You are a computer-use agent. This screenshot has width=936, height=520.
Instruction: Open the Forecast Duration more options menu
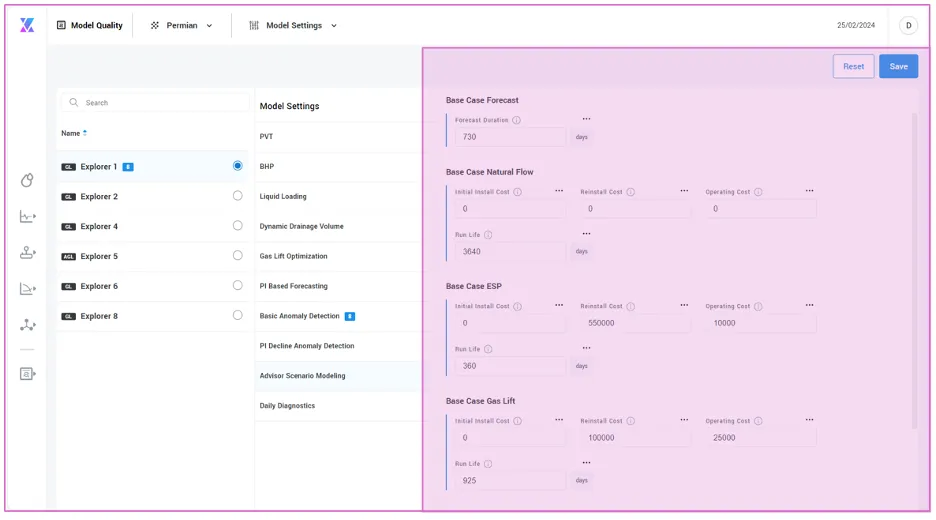point(586,119)
